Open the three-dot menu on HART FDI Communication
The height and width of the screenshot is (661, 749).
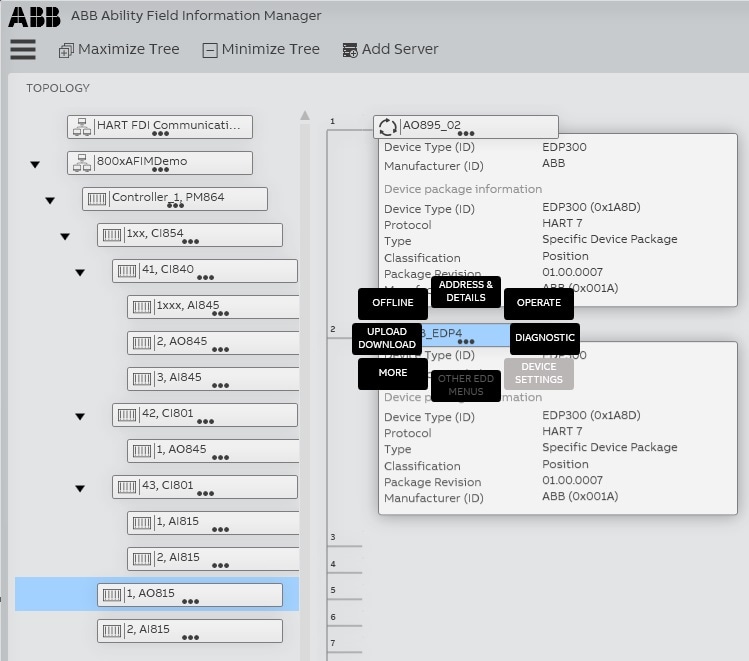click(160, 134)
